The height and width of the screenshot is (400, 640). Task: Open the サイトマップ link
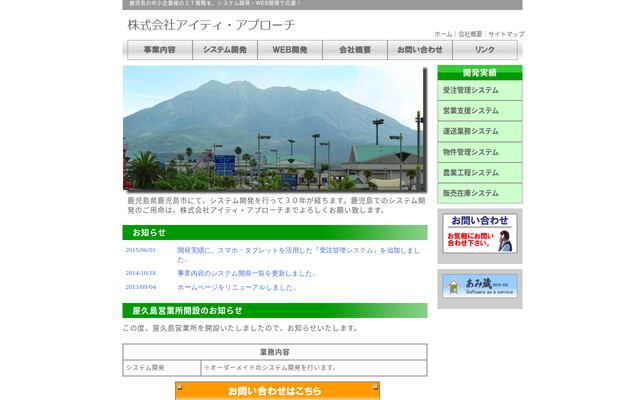(506, 34)
